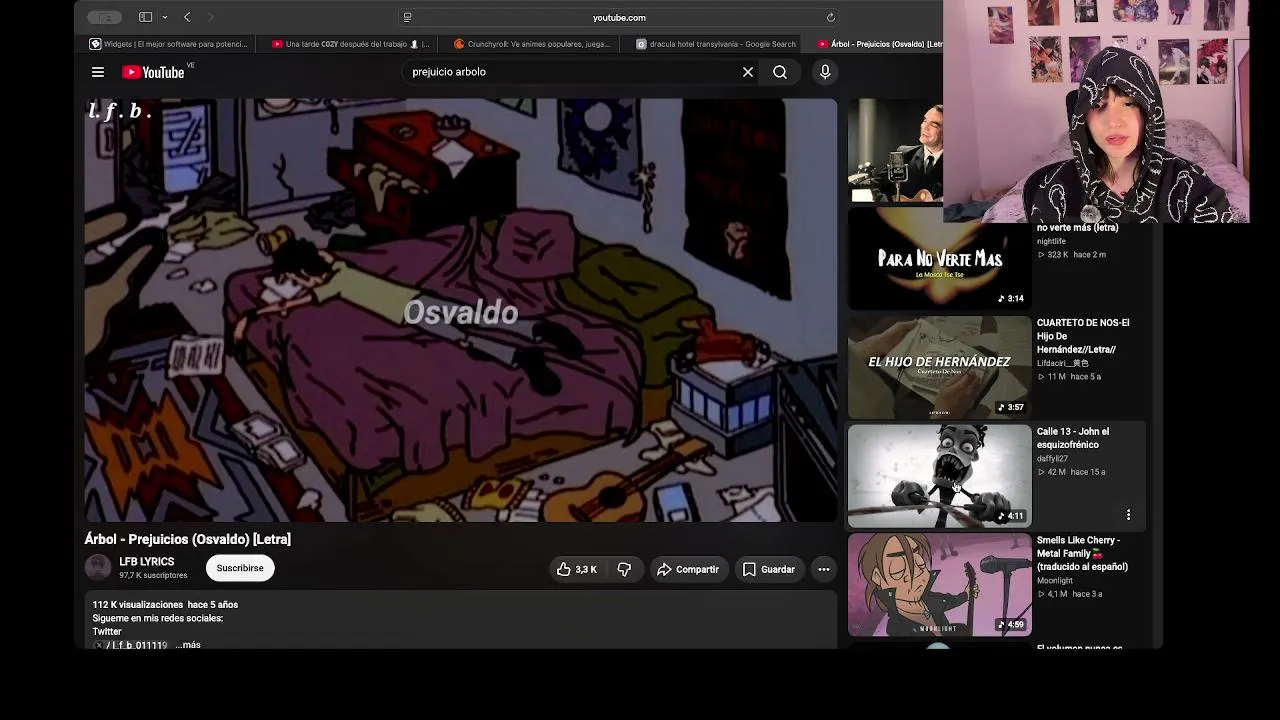This screenshot has height=720, width=1280.
Task: Open the 'Para No Verte Mas' thumbnail
Action: click(939, 261)
